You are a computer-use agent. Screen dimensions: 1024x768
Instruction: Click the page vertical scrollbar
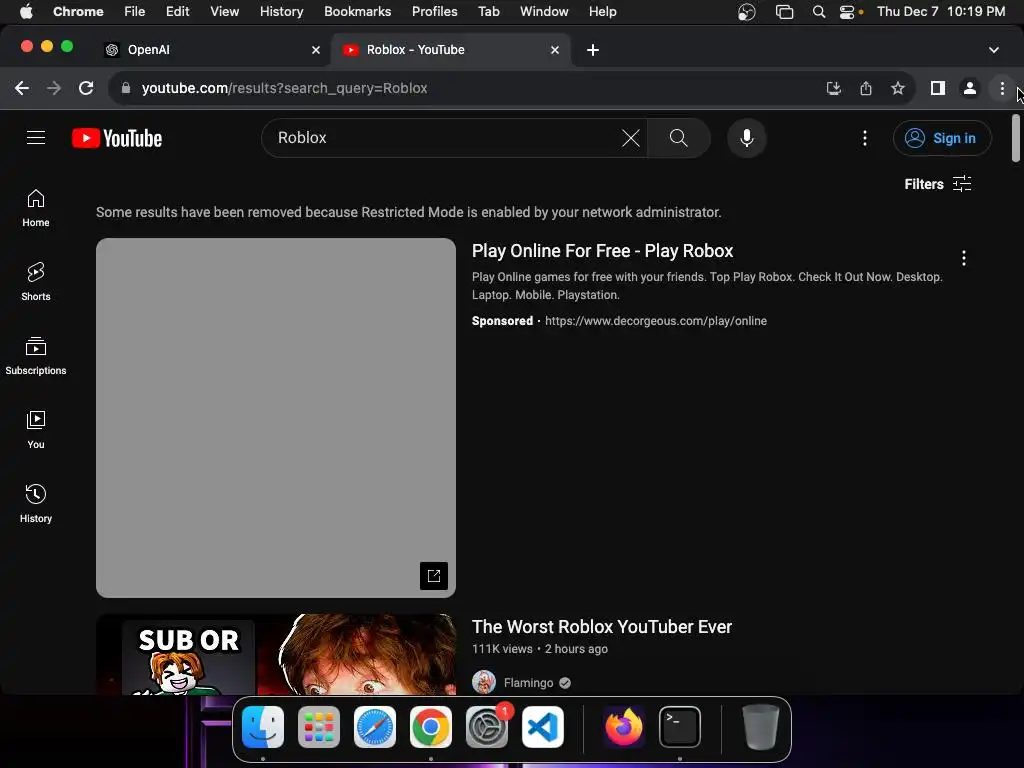click(x=1016, y=138)
